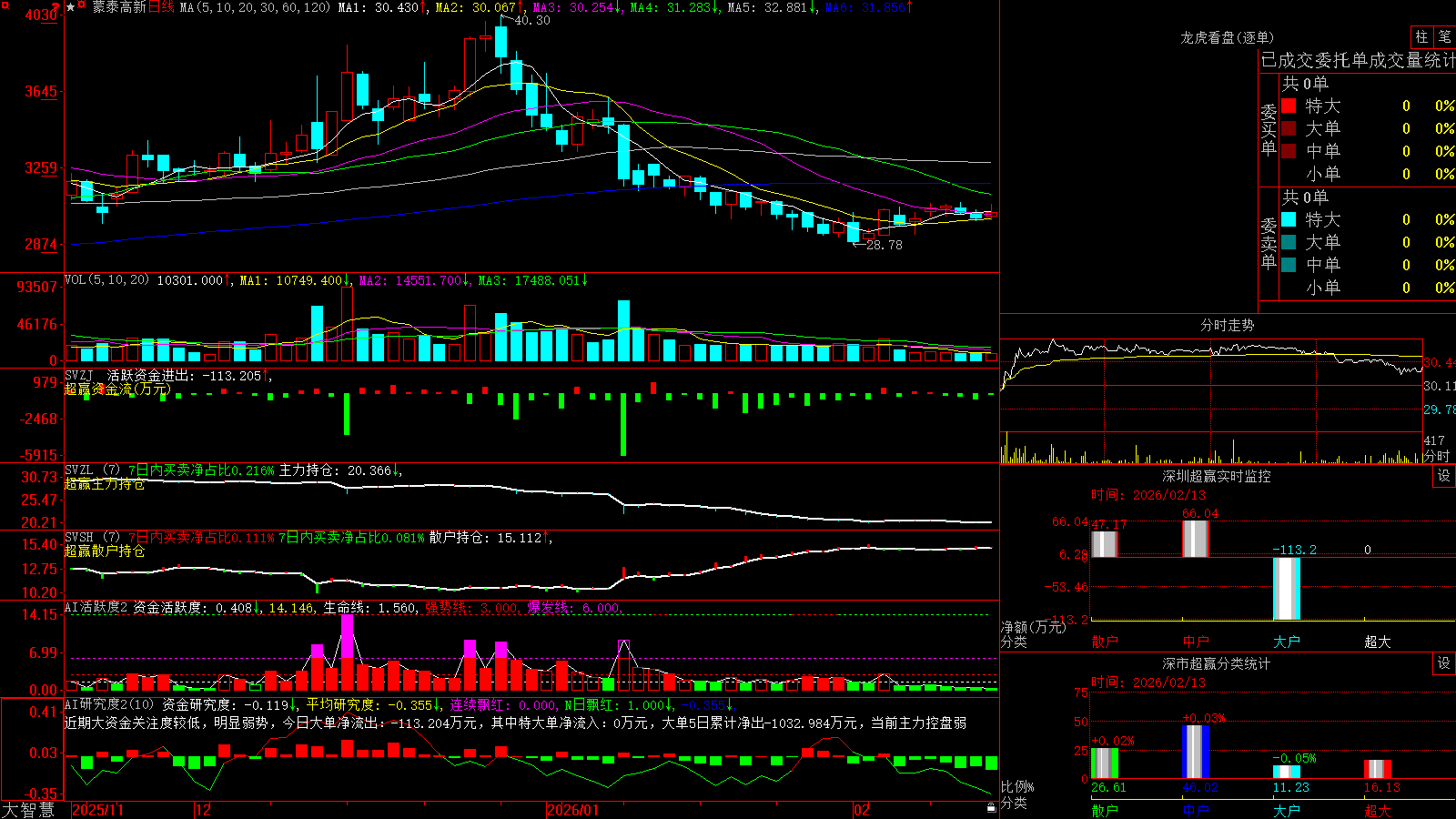
Task: Click the 柱 (bar) view button
Action: [x=1421, y=37]
